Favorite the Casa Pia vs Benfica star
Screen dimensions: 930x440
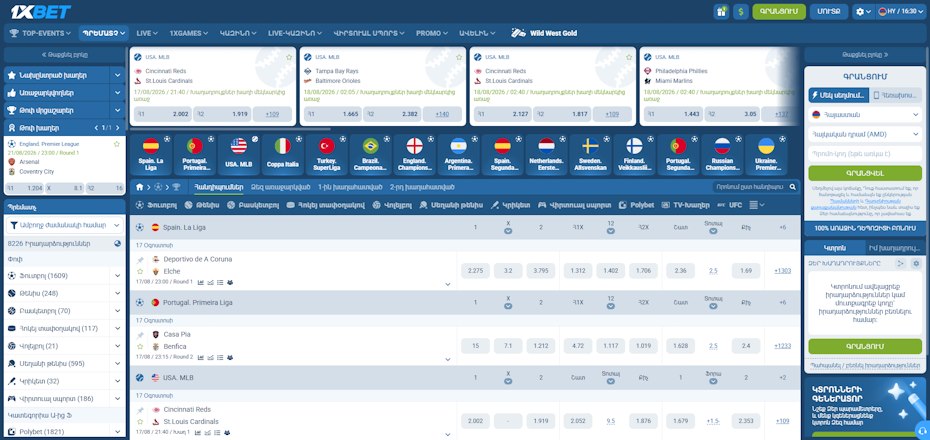(x=140, y=346)
